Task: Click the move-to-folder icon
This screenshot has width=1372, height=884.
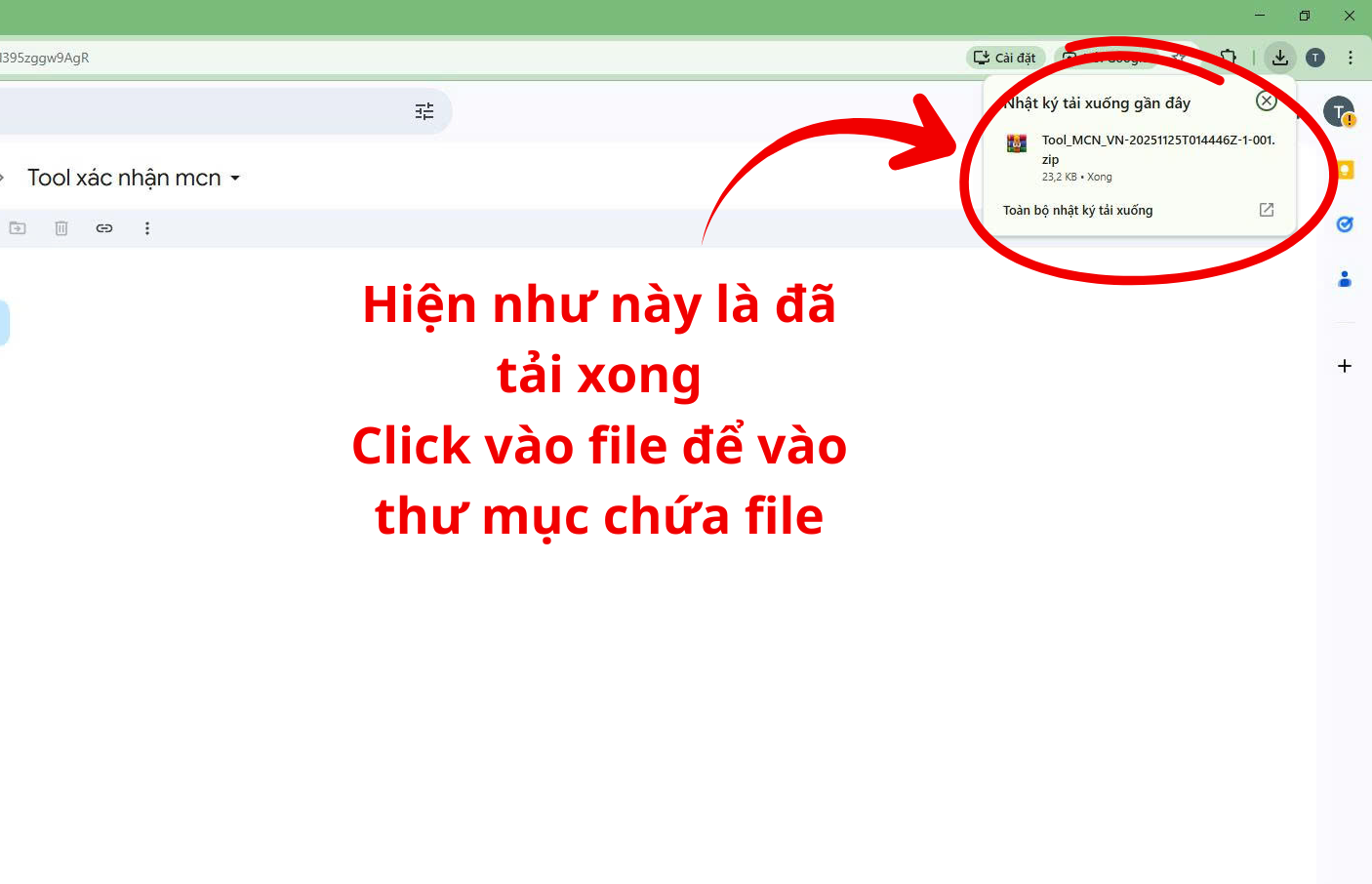Action: (x=18, y=228)
